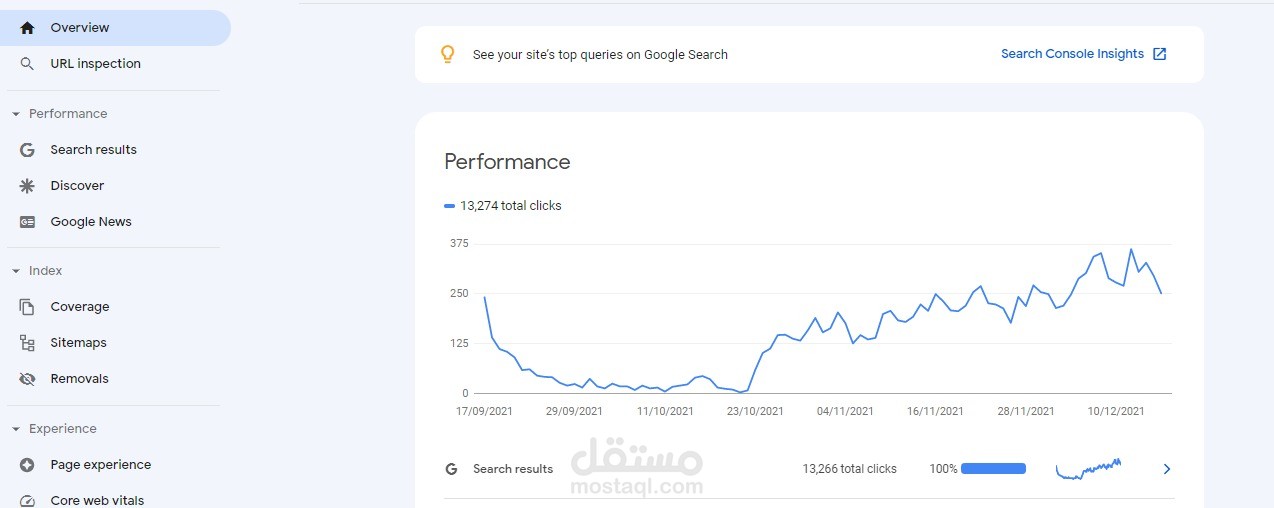This screenshot has height=508, width=1274.
Task: Collapse the Experience sidebar section
Action: [x=15, y=429]
